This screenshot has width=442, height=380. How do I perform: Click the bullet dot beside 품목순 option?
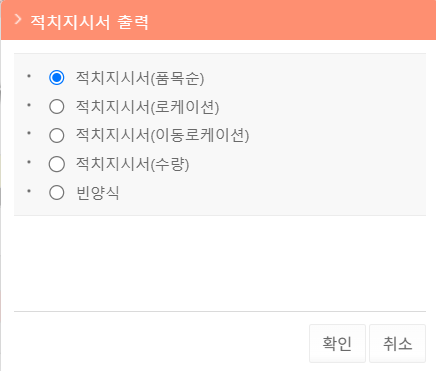[x=29, y=76]
